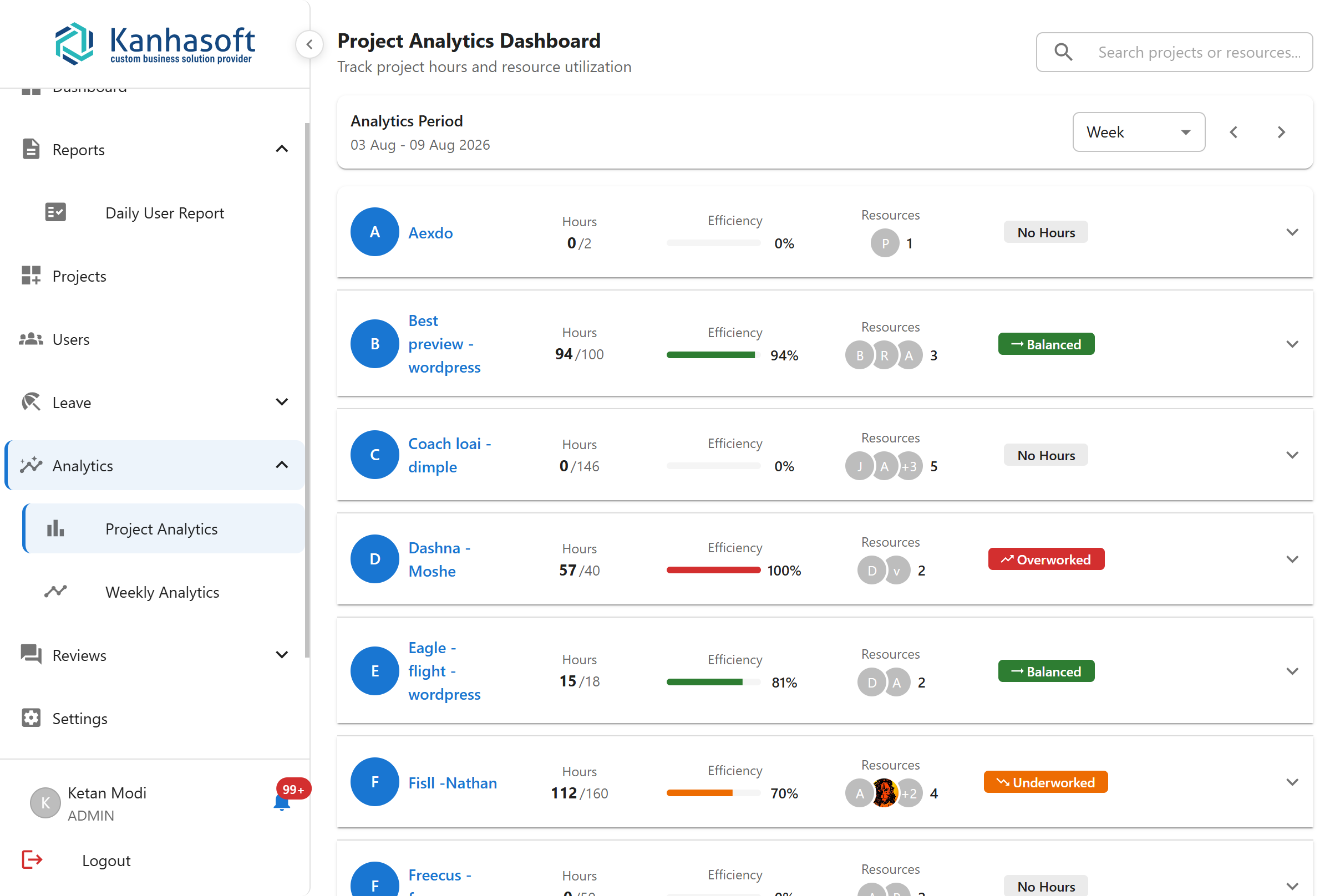
Task: Click the Users group icon
Action: pos(31,339)
